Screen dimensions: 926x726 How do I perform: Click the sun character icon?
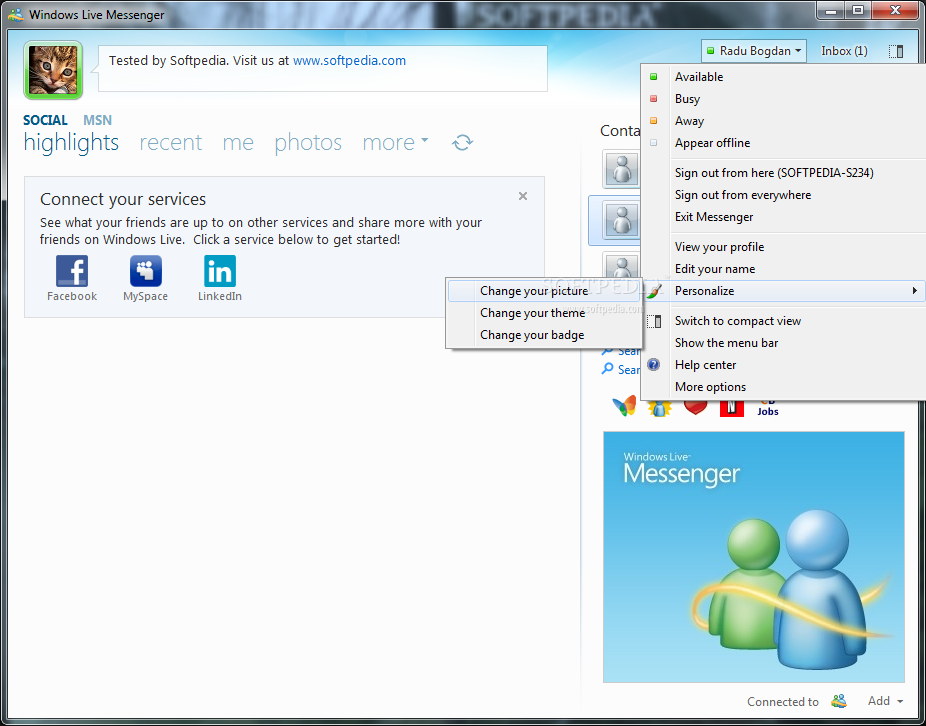660,408
